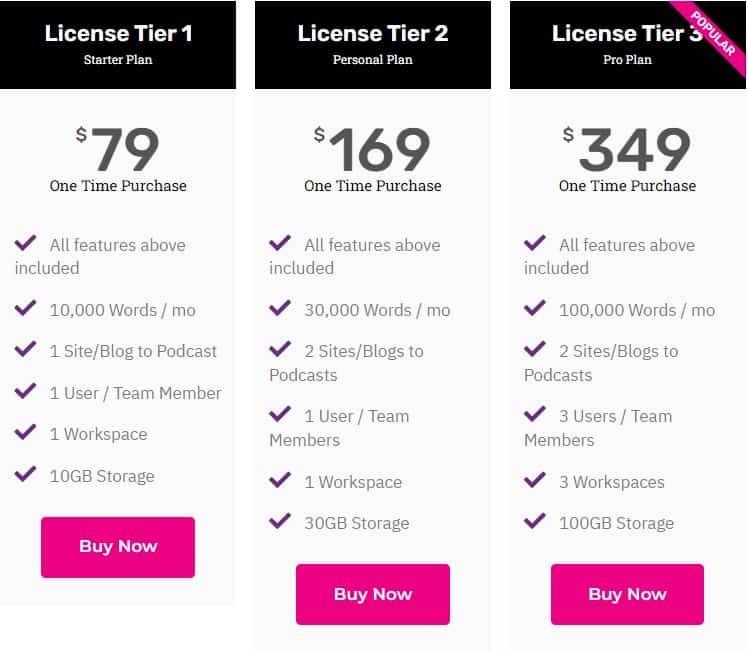748x652 pixels.
Task: Click checkmark next to 30,000 Words / mo
Action: (x=280, y=309)
